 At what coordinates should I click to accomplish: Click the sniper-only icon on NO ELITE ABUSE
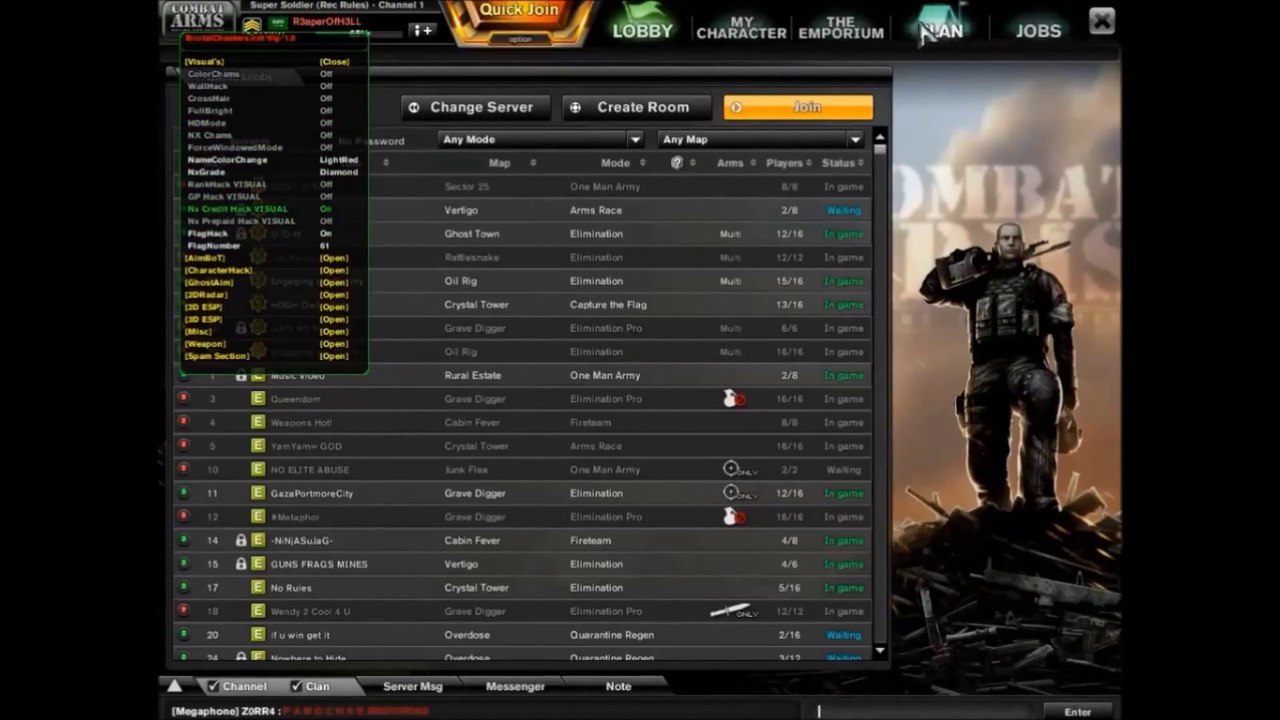(x=740, y=469)
